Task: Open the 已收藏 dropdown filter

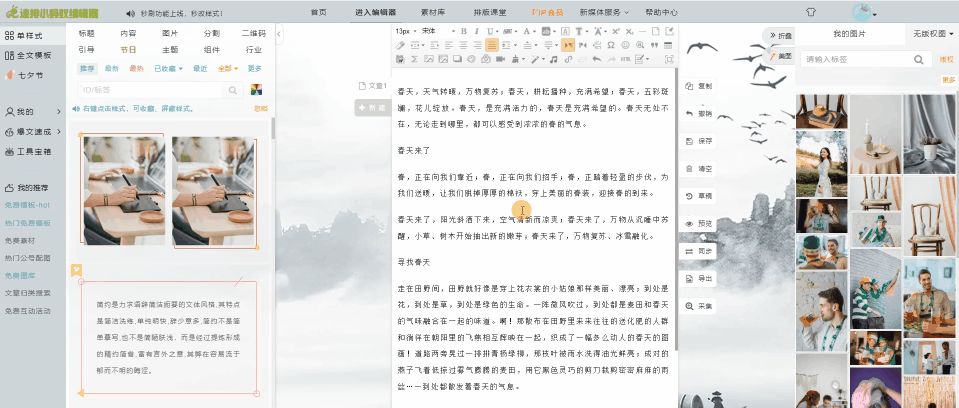Action: (168, 69)
